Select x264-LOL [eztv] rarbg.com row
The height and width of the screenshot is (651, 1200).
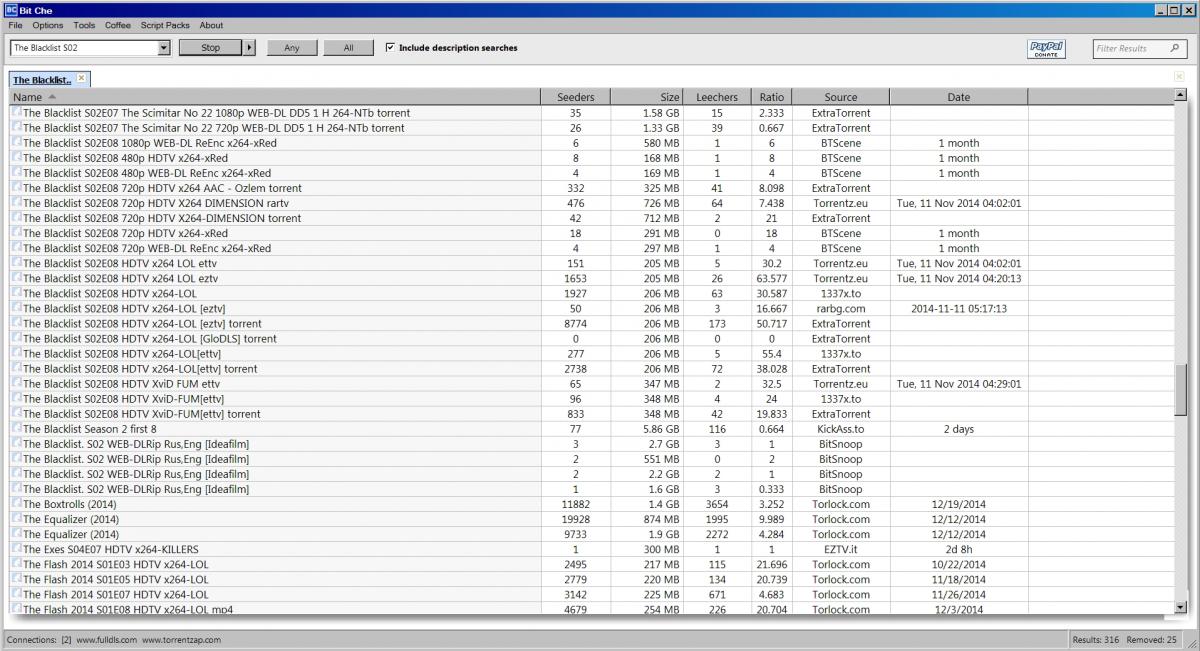click(592, 309)
